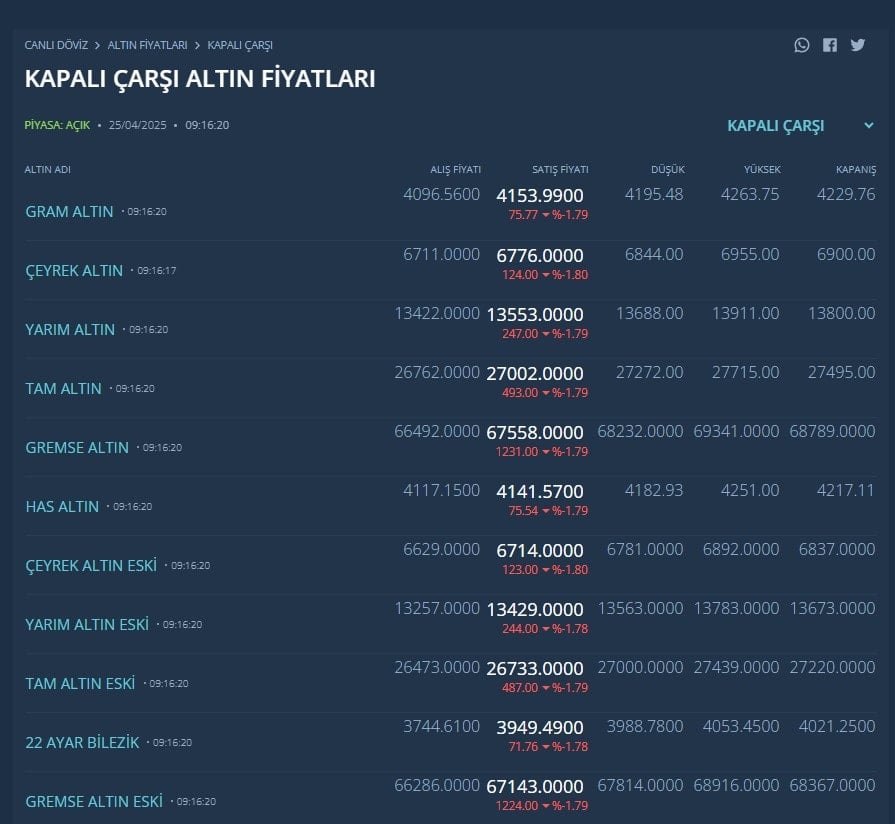Click Has Altın selling price 4141.5700

(x=540, y=491)
